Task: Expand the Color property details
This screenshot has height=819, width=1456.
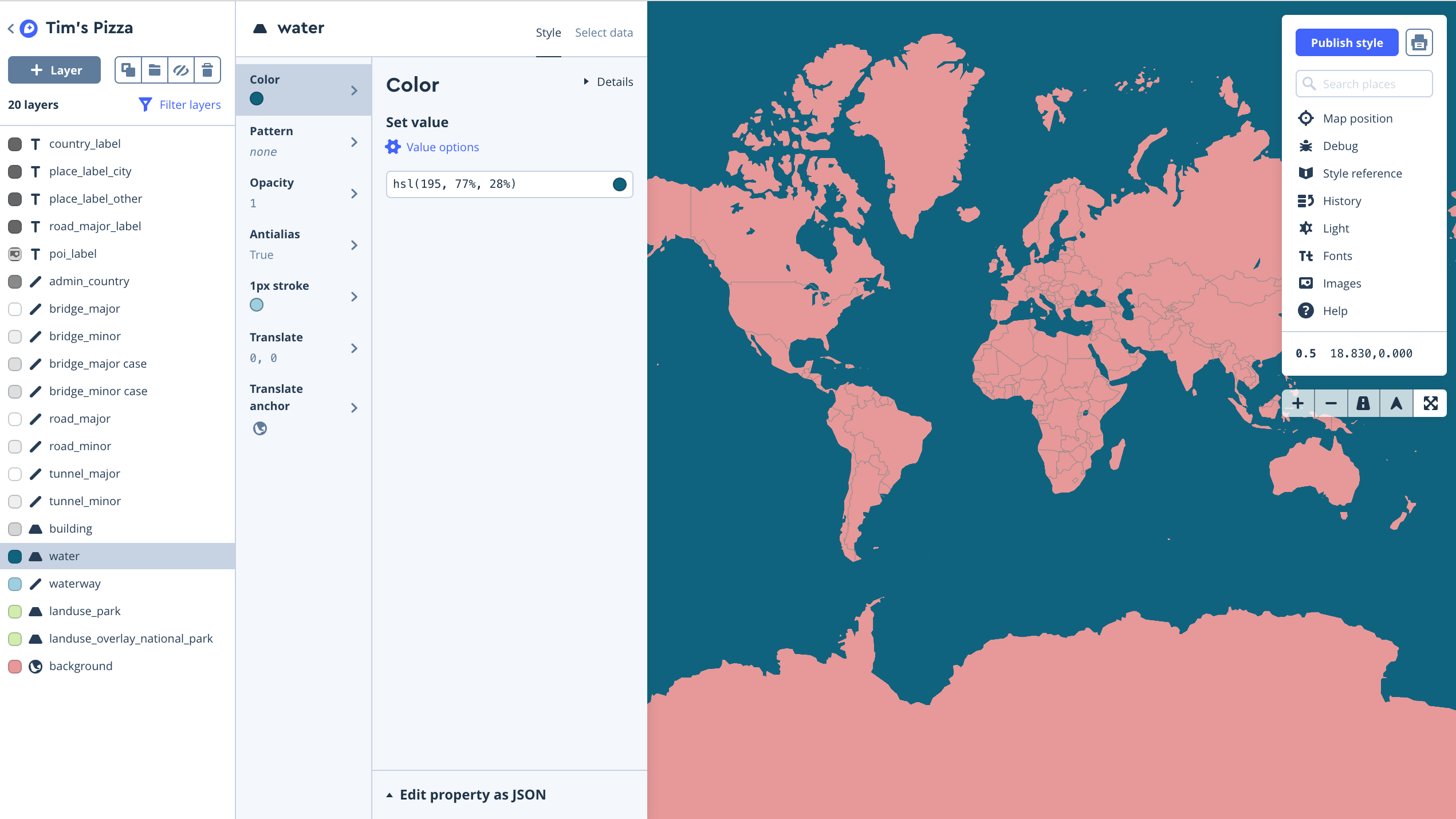Action: (607, 81)
